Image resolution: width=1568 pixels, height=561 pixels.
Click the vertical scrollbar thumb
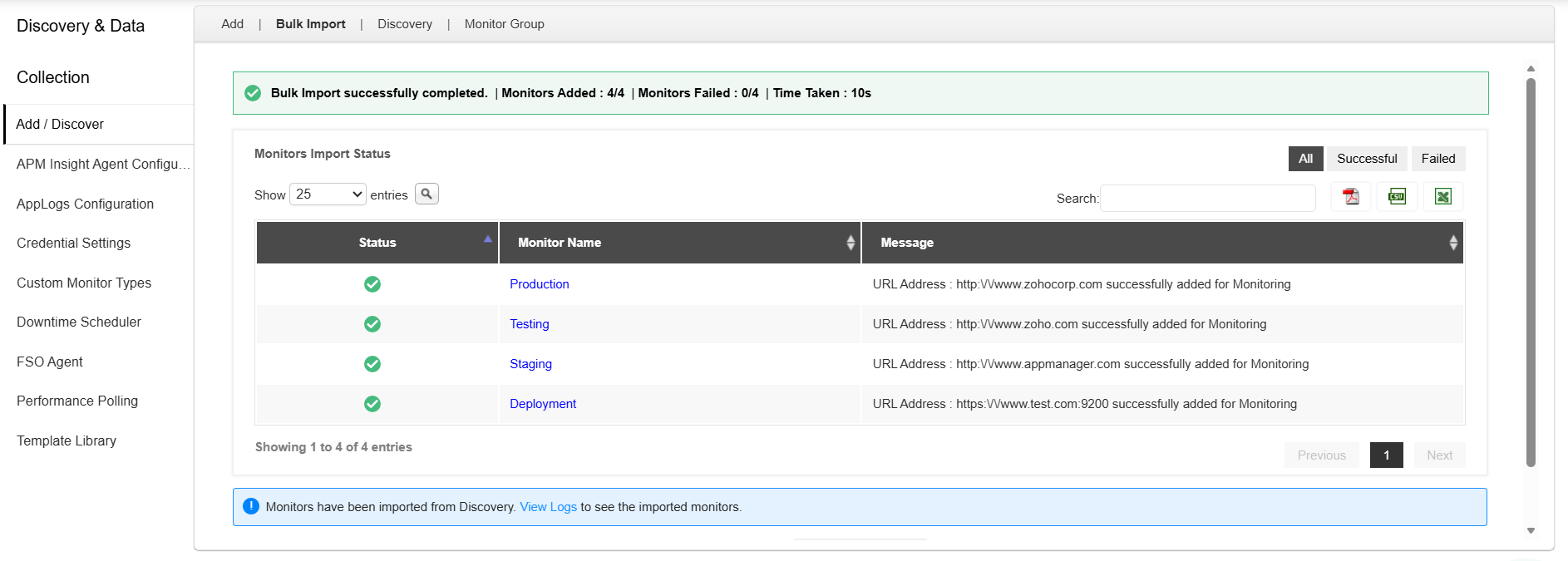click(1531, 273)
